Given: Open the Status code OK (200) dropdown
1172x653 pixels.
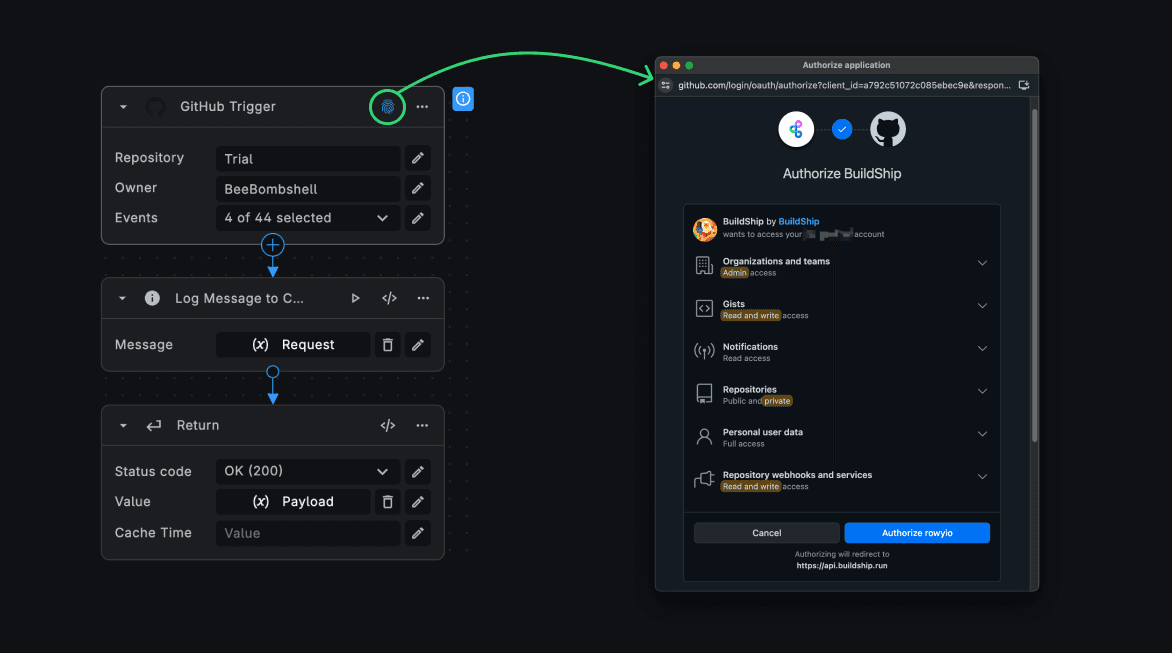Looking at the screenshot, I should click(x=307, y=471).
